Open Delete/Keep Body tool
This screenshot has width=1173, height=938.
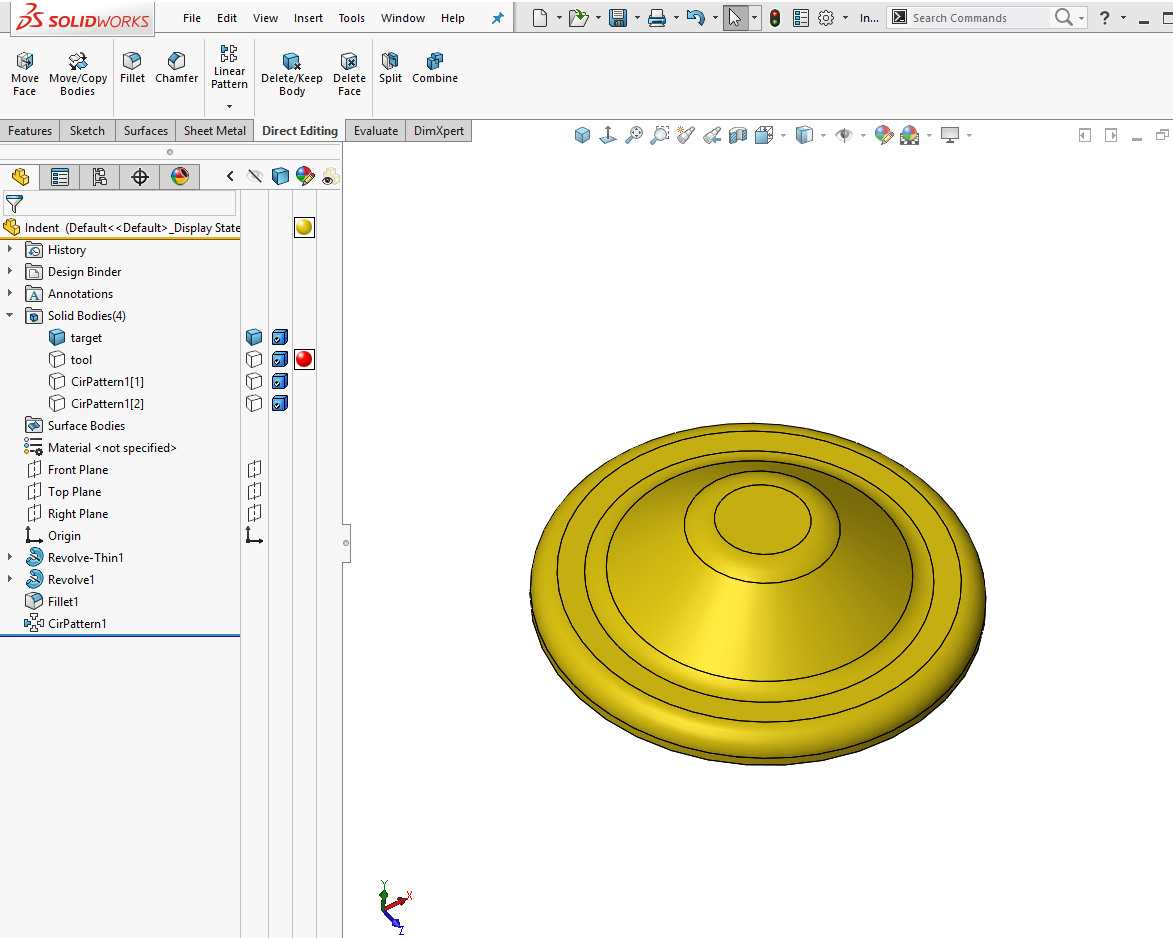292,73
